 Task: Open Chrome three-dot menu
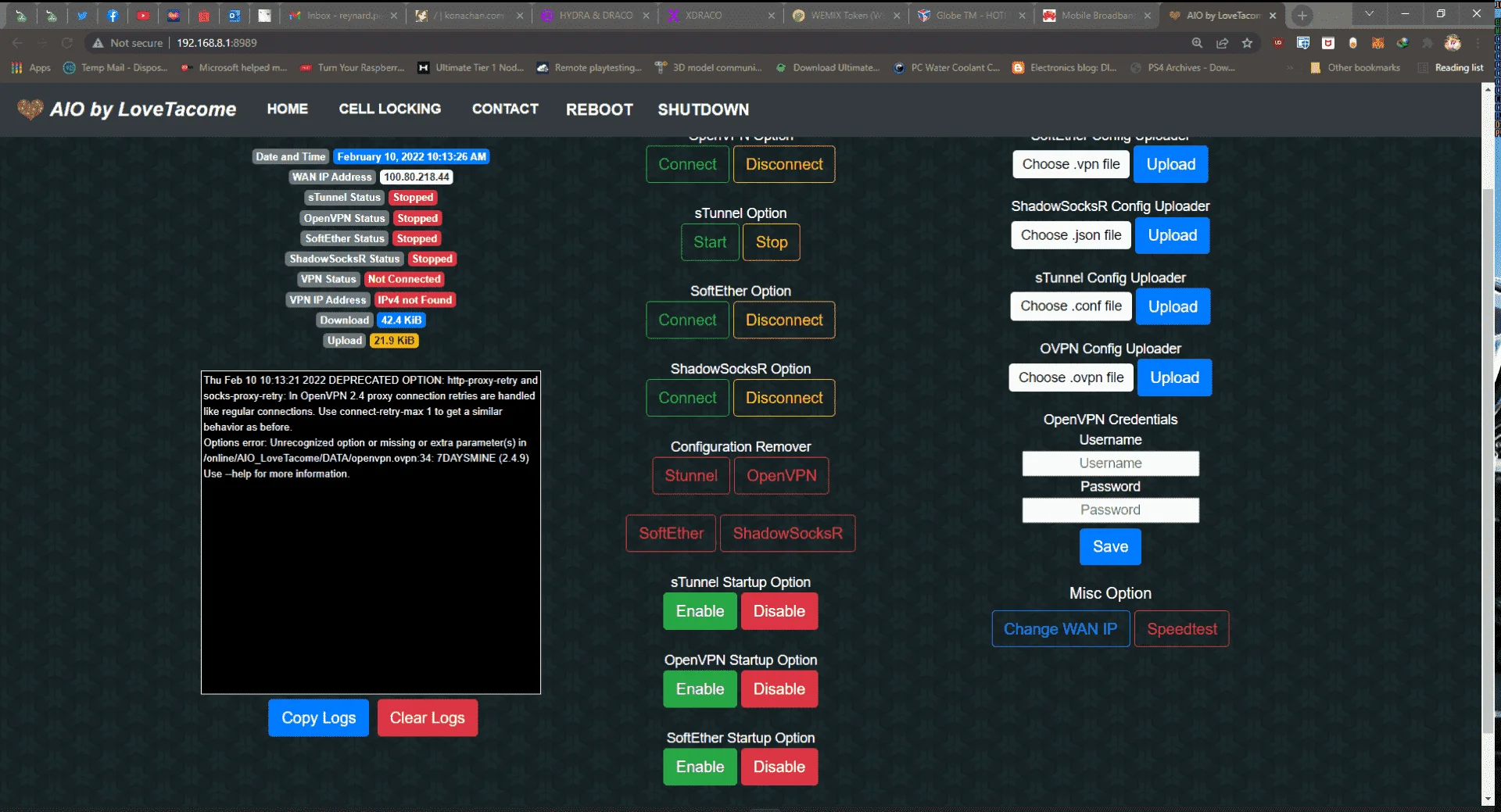tap(1478, 43)
